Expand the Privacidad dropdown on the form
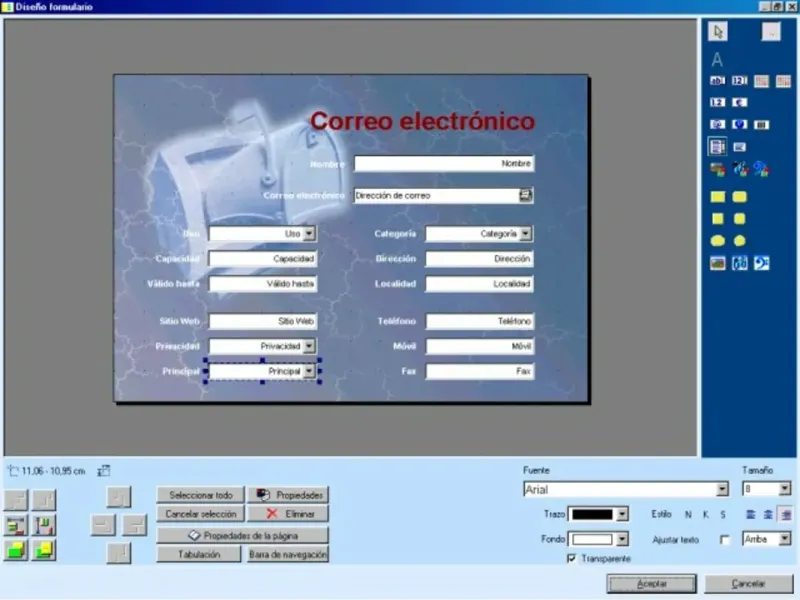The width and height of the screenshot is (800, 600). pos(309,346)
